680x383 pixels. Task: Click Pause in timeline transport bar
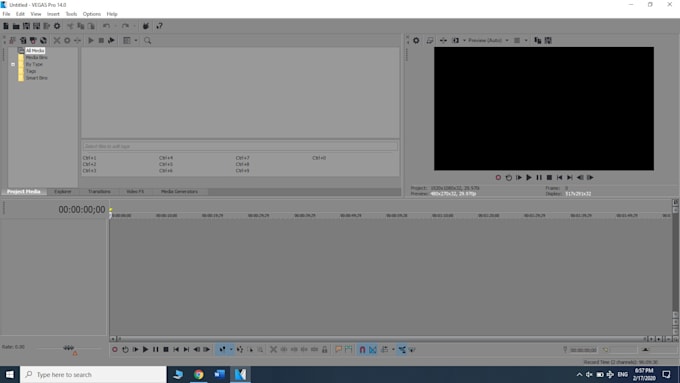pos(156,350)
